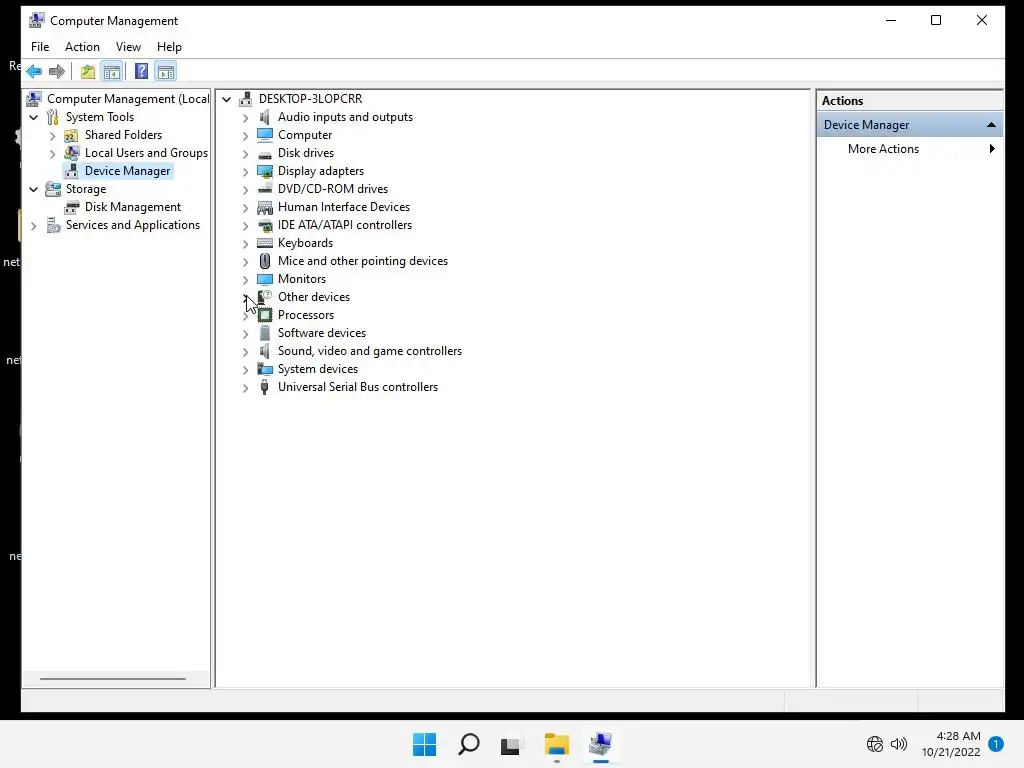This screenshot has width=1024, height=768.
Task: Expand Services and Applications tree node
Action: pyautogui.click(x=33, y=226)
